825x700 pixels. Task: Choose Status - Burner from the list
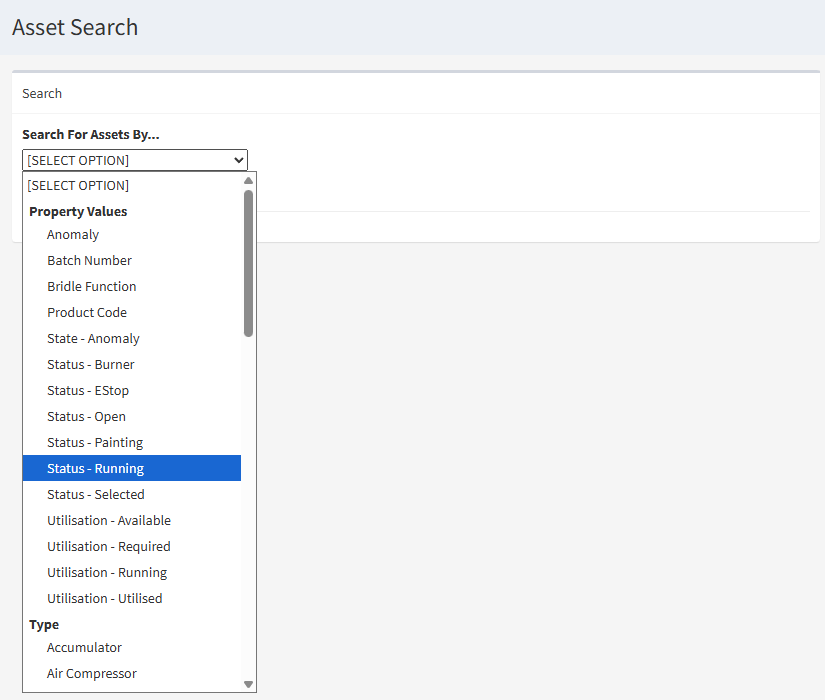point(91,364)
